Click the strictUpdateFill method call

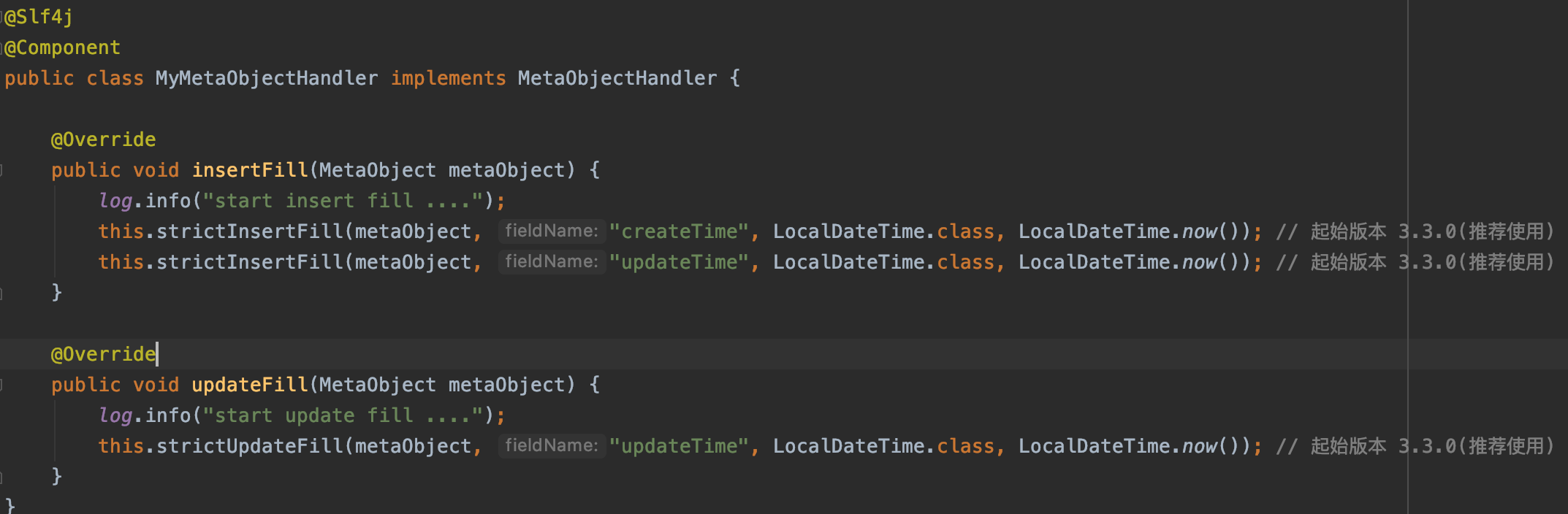click(250, 446)
